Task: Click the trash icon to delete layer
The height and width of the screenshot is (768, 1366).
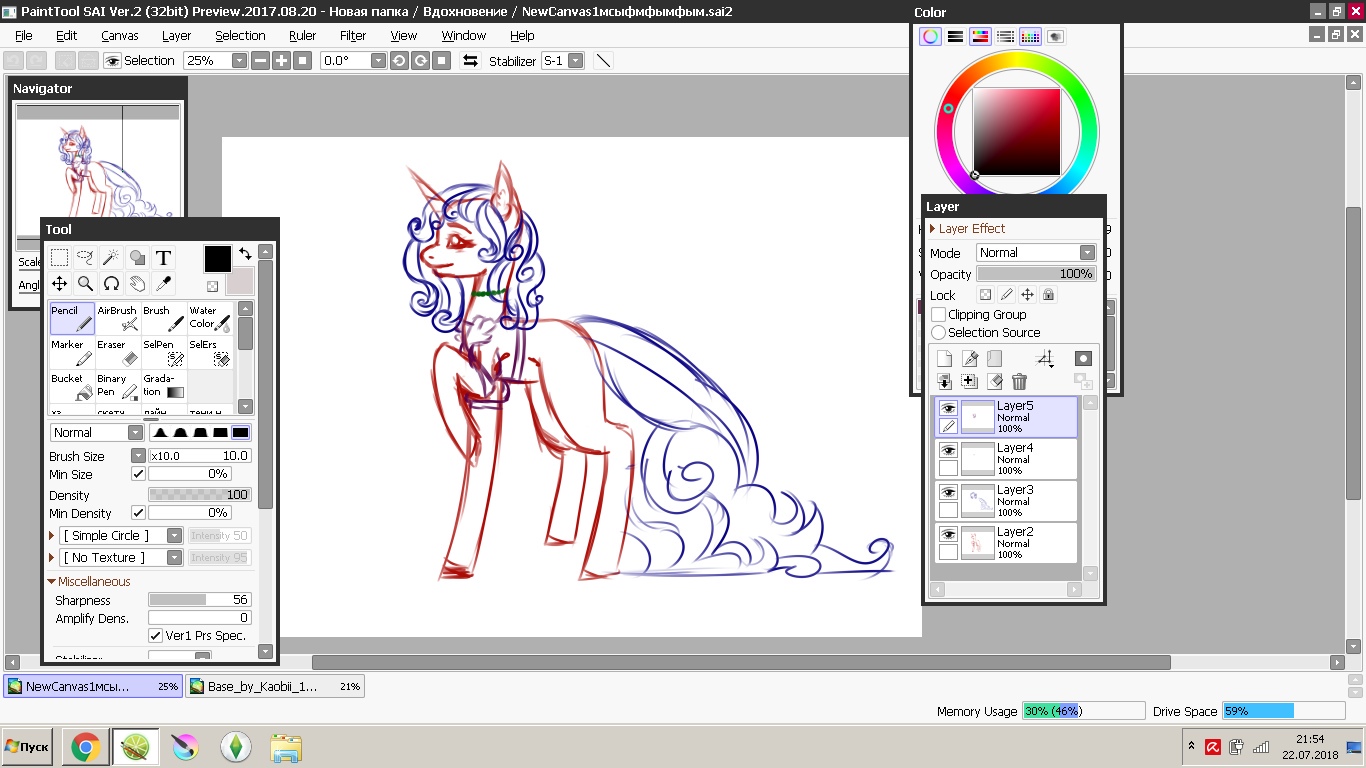Action: click(x=1019, y=381)
